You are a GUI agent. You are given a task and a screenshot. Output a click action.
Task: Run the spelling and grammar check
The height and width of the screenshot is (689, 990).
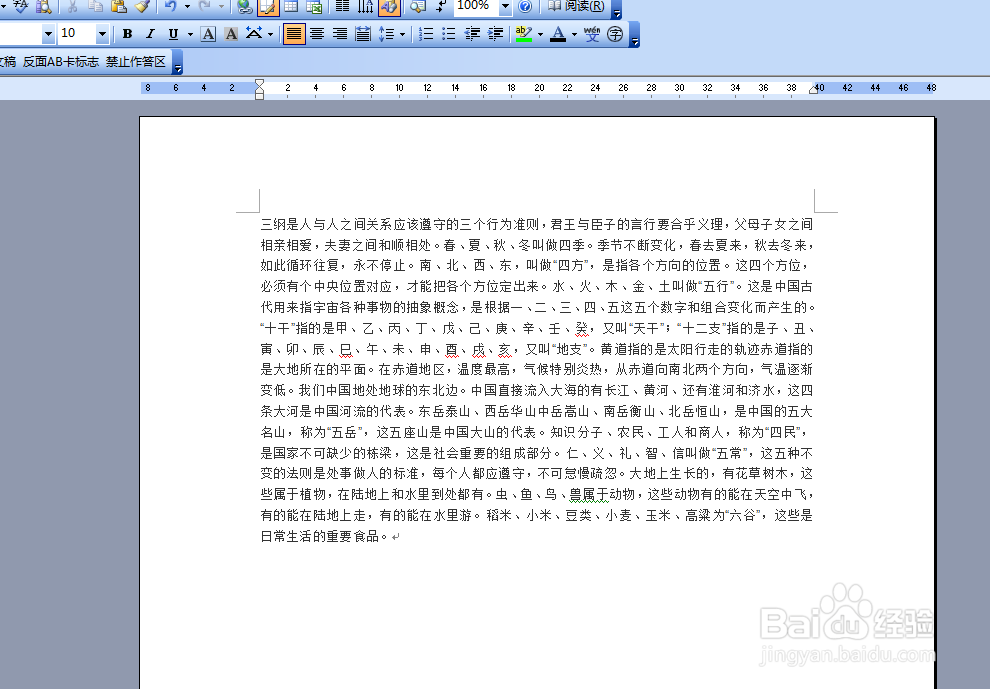click(21, 6)
